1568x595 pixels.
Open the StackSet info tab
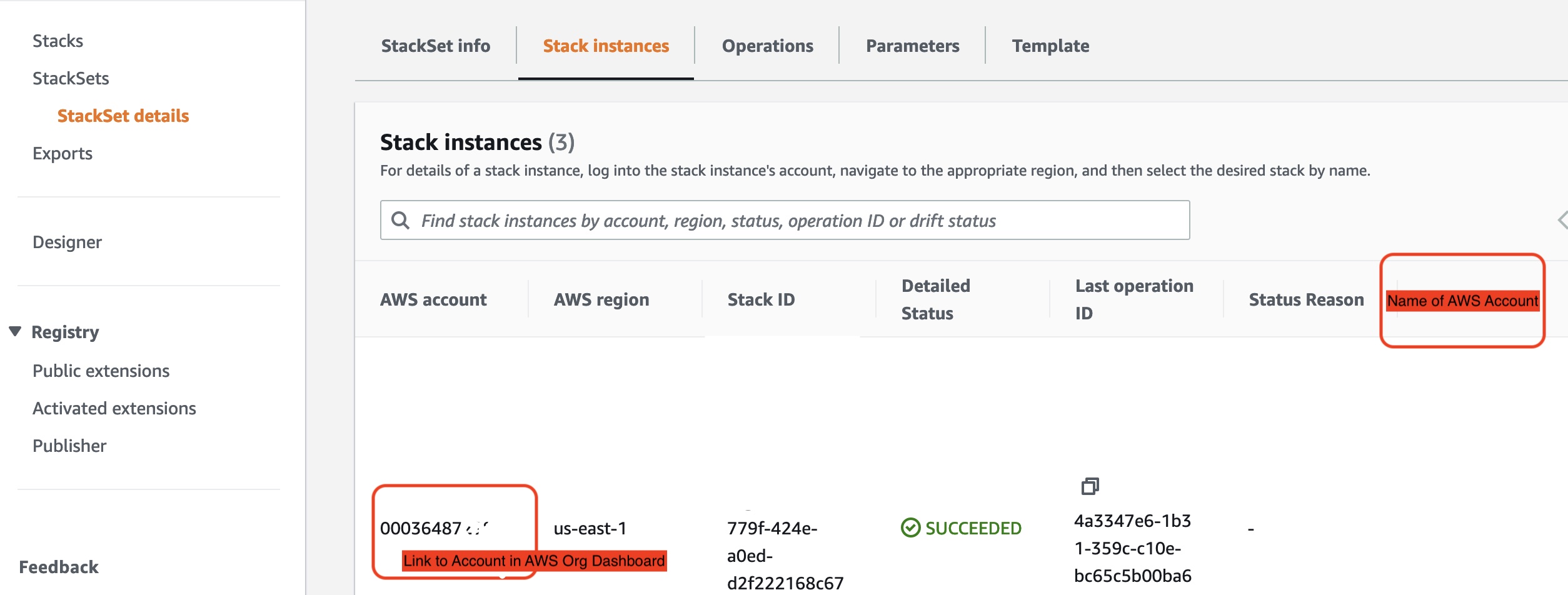(435, 45)
